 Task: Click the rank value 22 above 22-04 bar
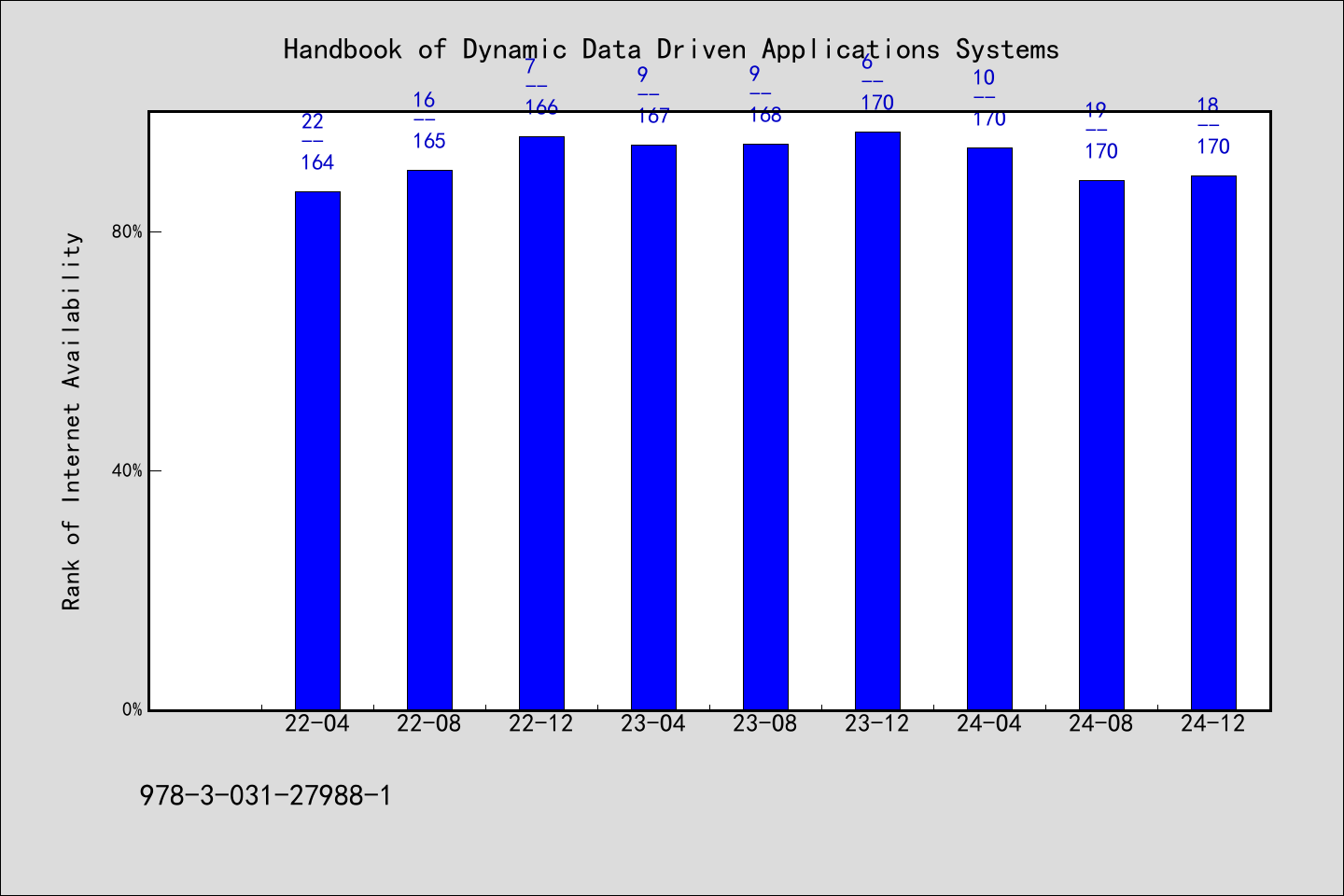pyautogui.click(x=312, y=121)
